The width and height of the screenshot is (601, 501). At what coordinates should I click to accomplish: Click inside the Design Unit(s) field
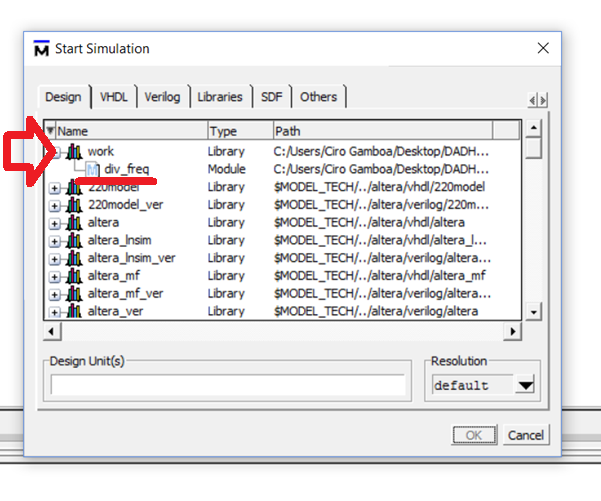tap(228, 385)
